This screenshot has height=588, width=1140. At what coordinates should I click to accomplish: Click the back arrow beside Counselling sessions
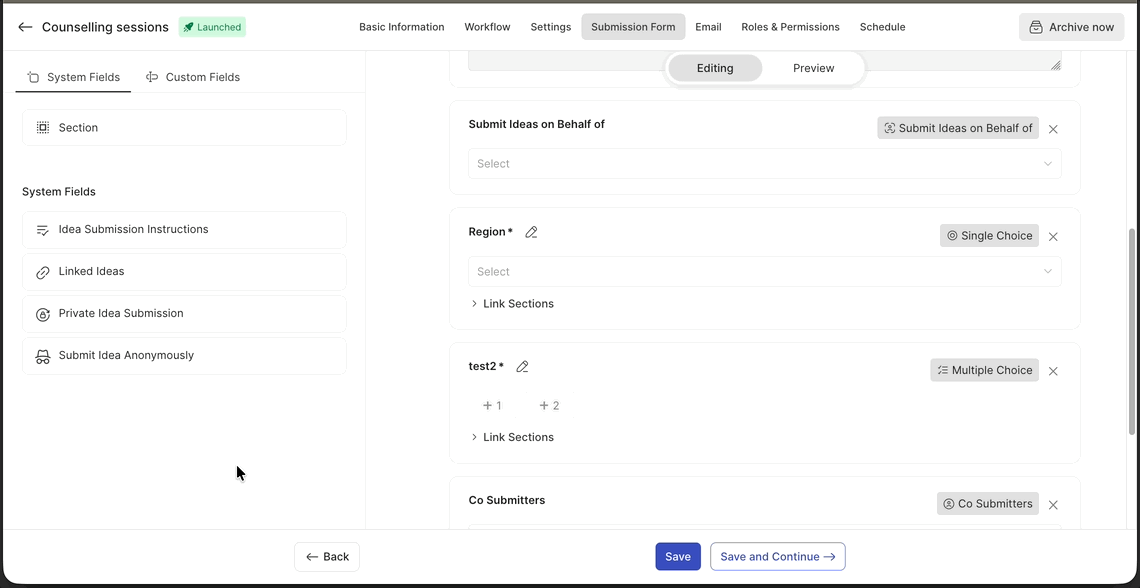[25, 27]
